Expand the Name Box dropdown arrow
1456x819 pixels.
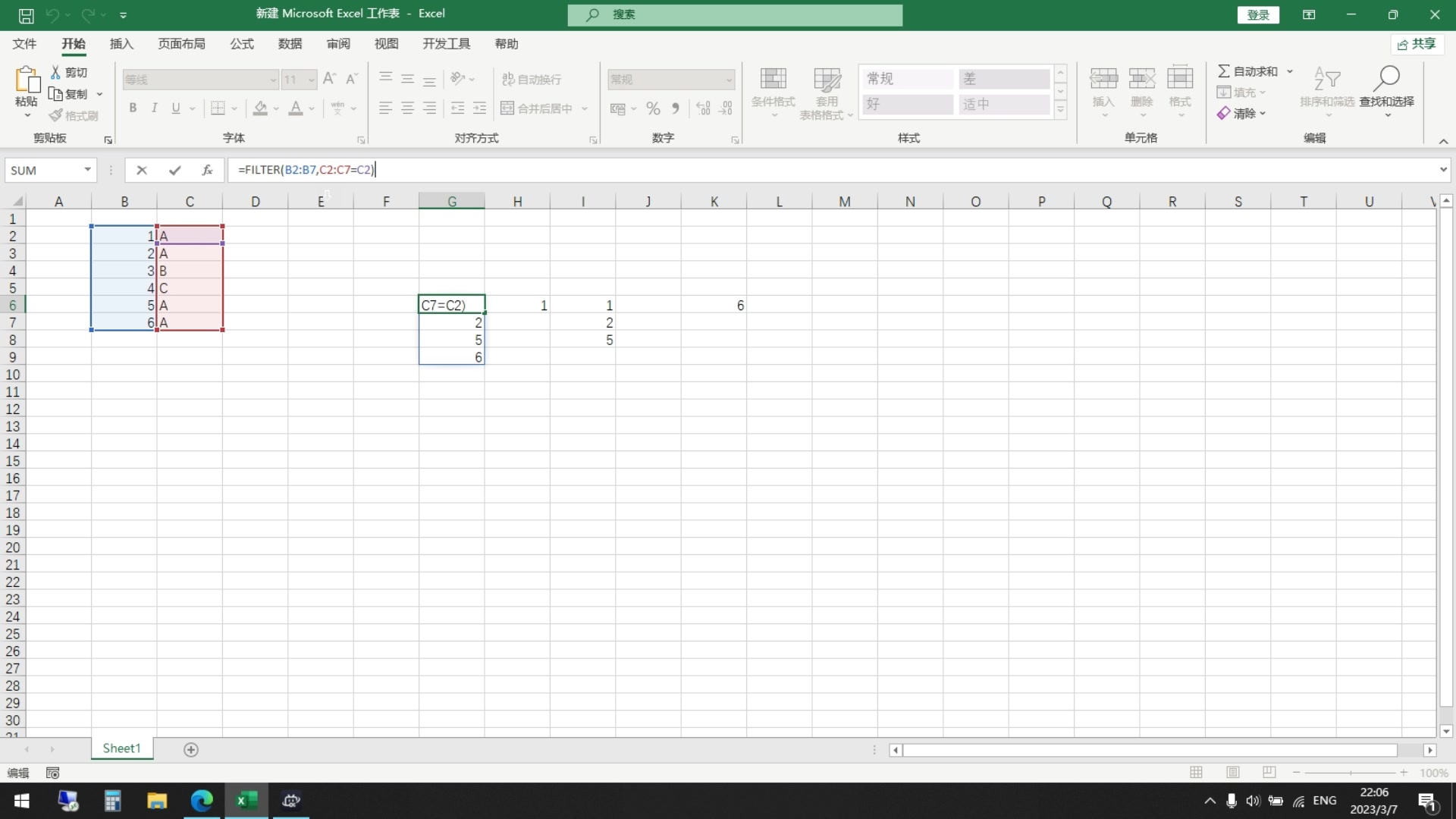88,170
